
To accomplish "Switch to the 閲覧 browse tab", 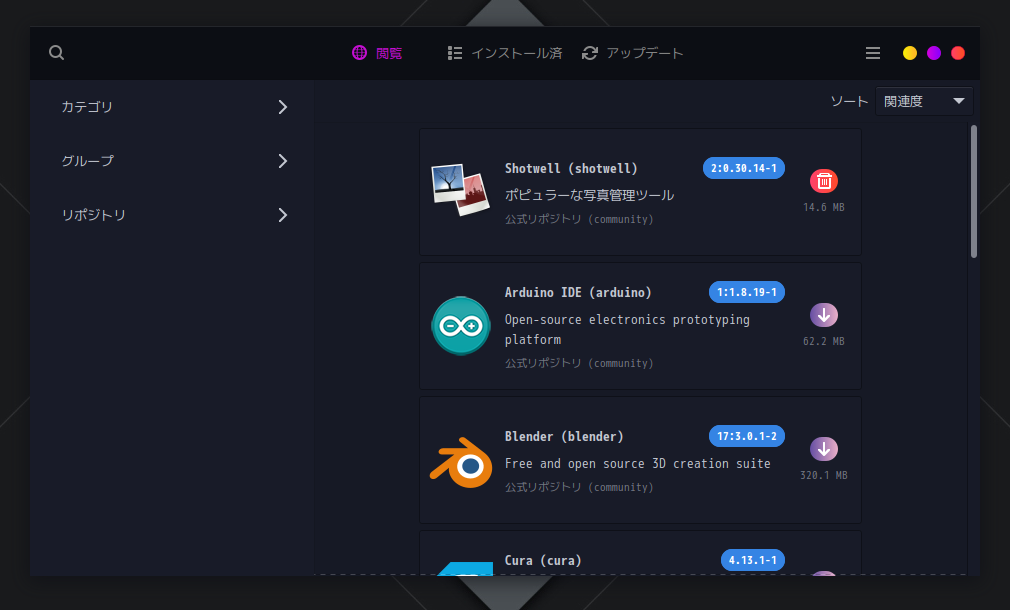I will click(x=377, y=53).
